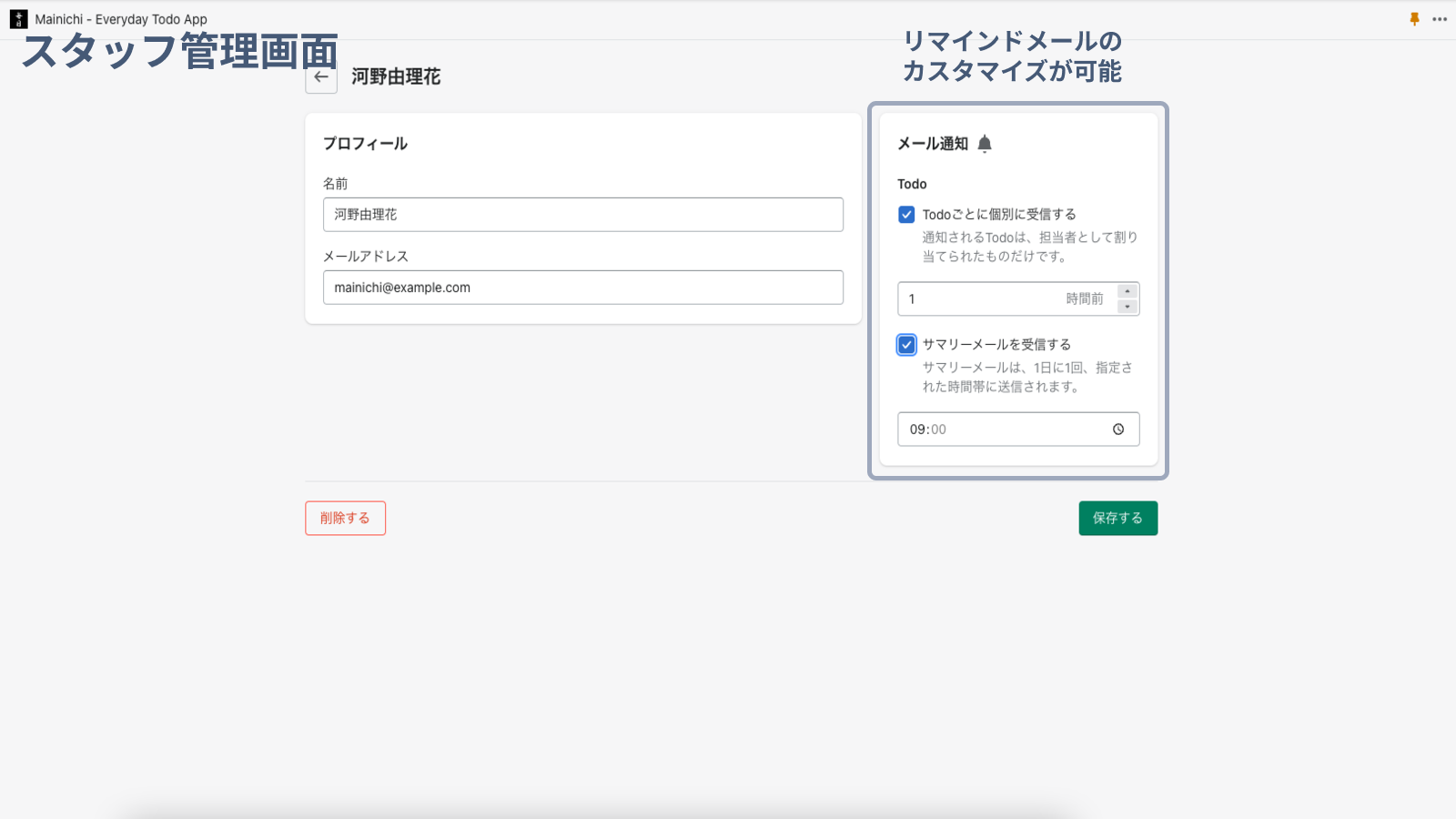Click the pin icon in top bar
Viewport: 1456px width, 819px height.
coord(1414,19)
